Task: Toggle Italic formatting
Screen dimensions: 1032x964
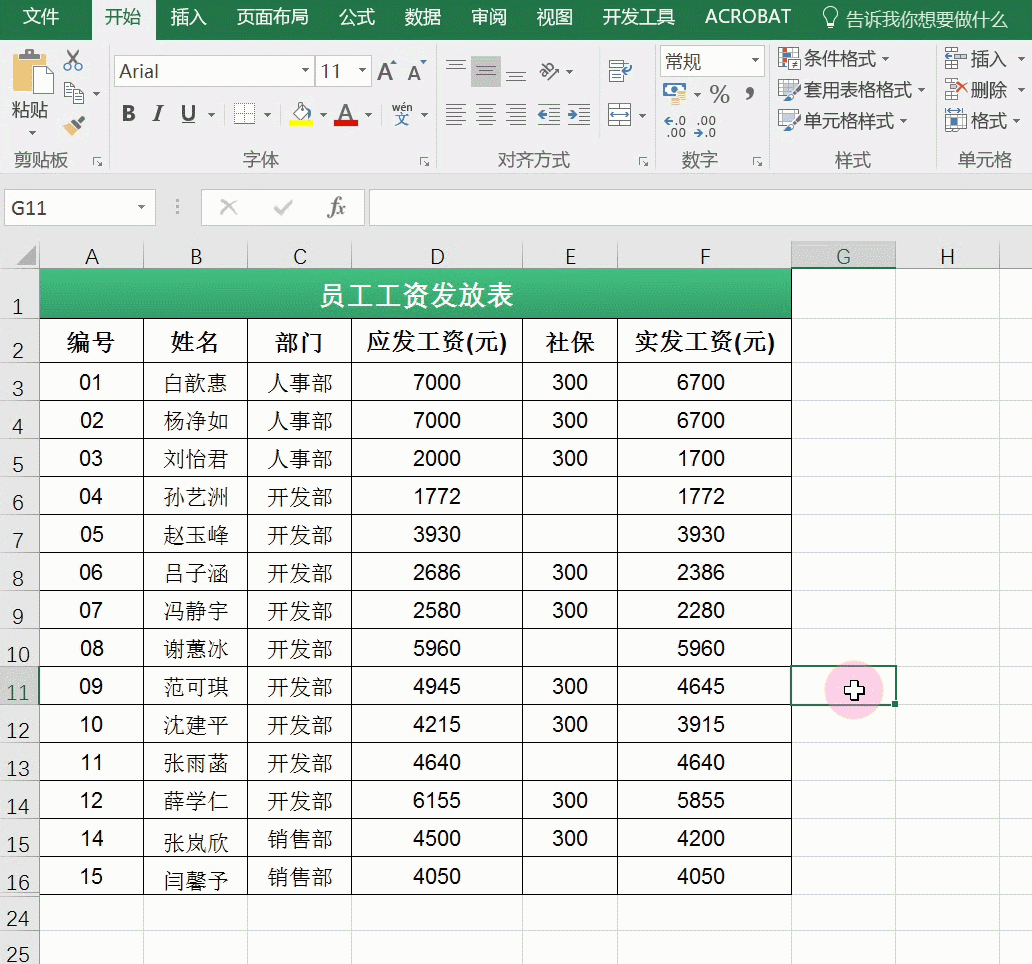Action: (x=158, y=114)
